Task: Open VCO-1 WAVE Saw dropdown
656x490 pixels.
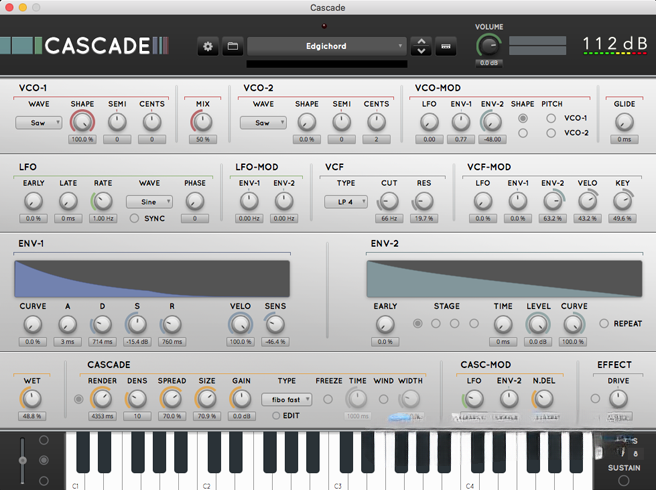Action: click(38, 123)
